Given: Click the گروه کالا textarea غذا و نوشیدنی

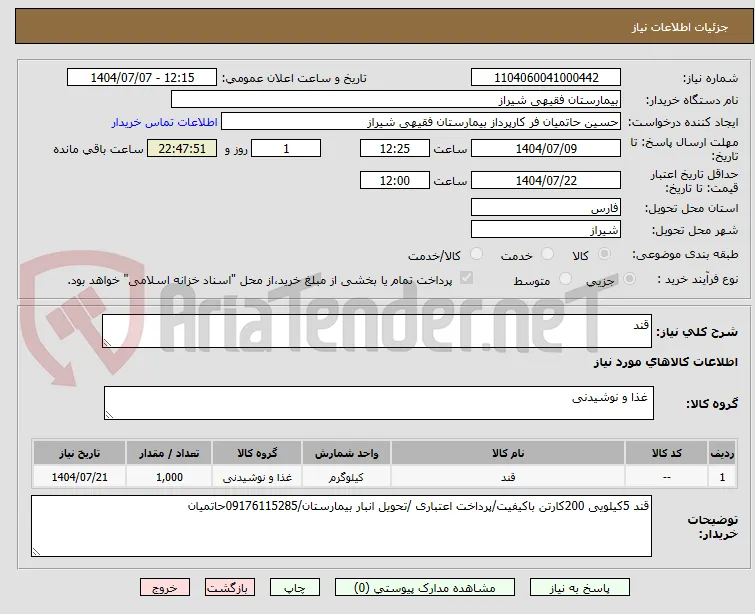Looking at the screenshot, I should coord(378,403).
